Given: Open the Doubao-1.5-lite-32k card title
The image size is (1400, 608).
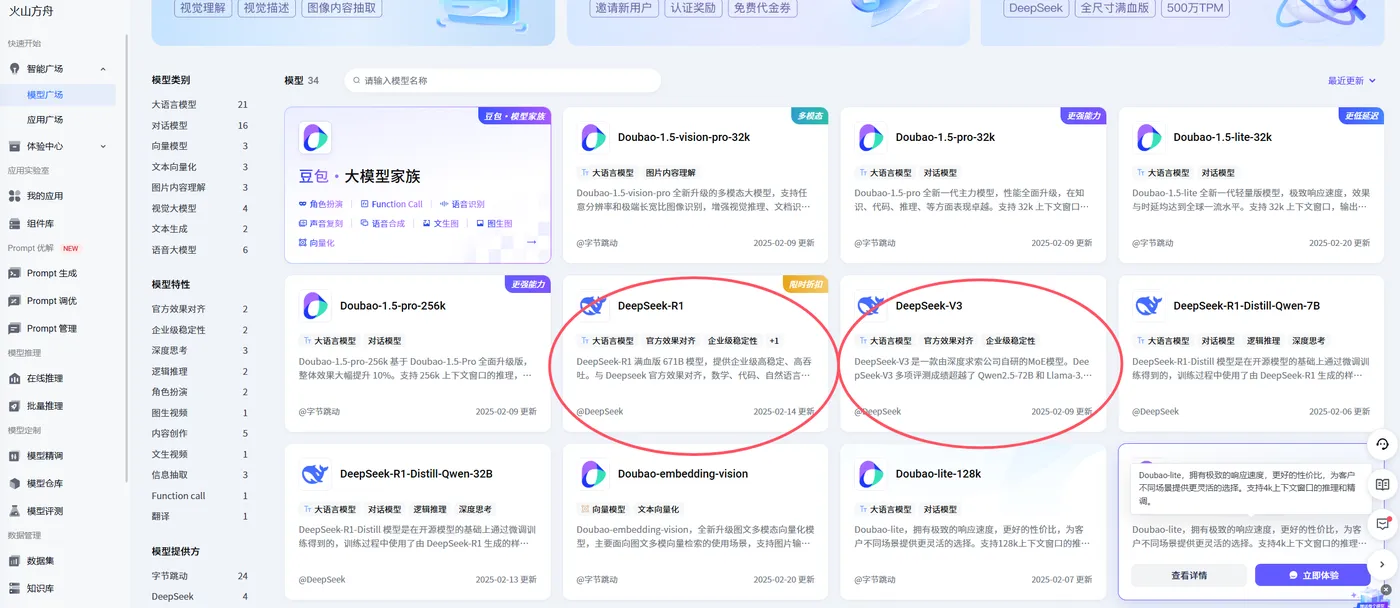Looking at the screenshot, I should 1221,137.
